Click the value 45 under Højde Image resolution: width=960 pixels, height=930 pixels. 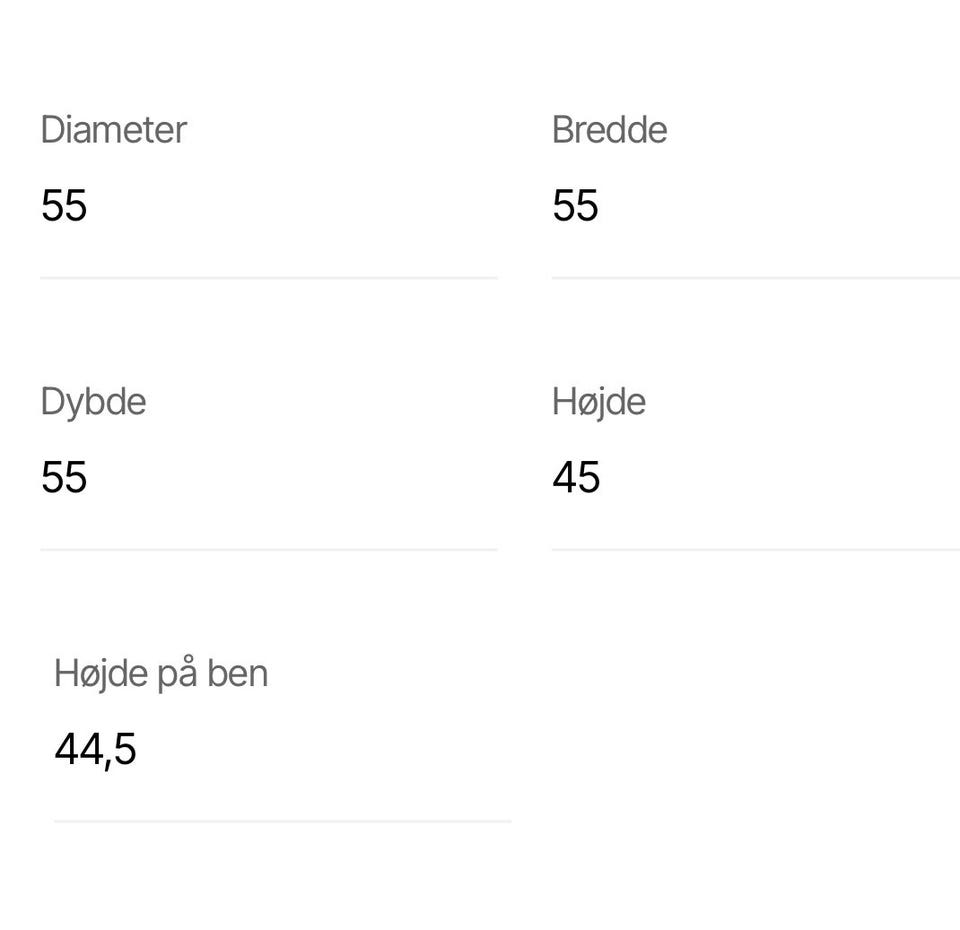tap(576, 478)
